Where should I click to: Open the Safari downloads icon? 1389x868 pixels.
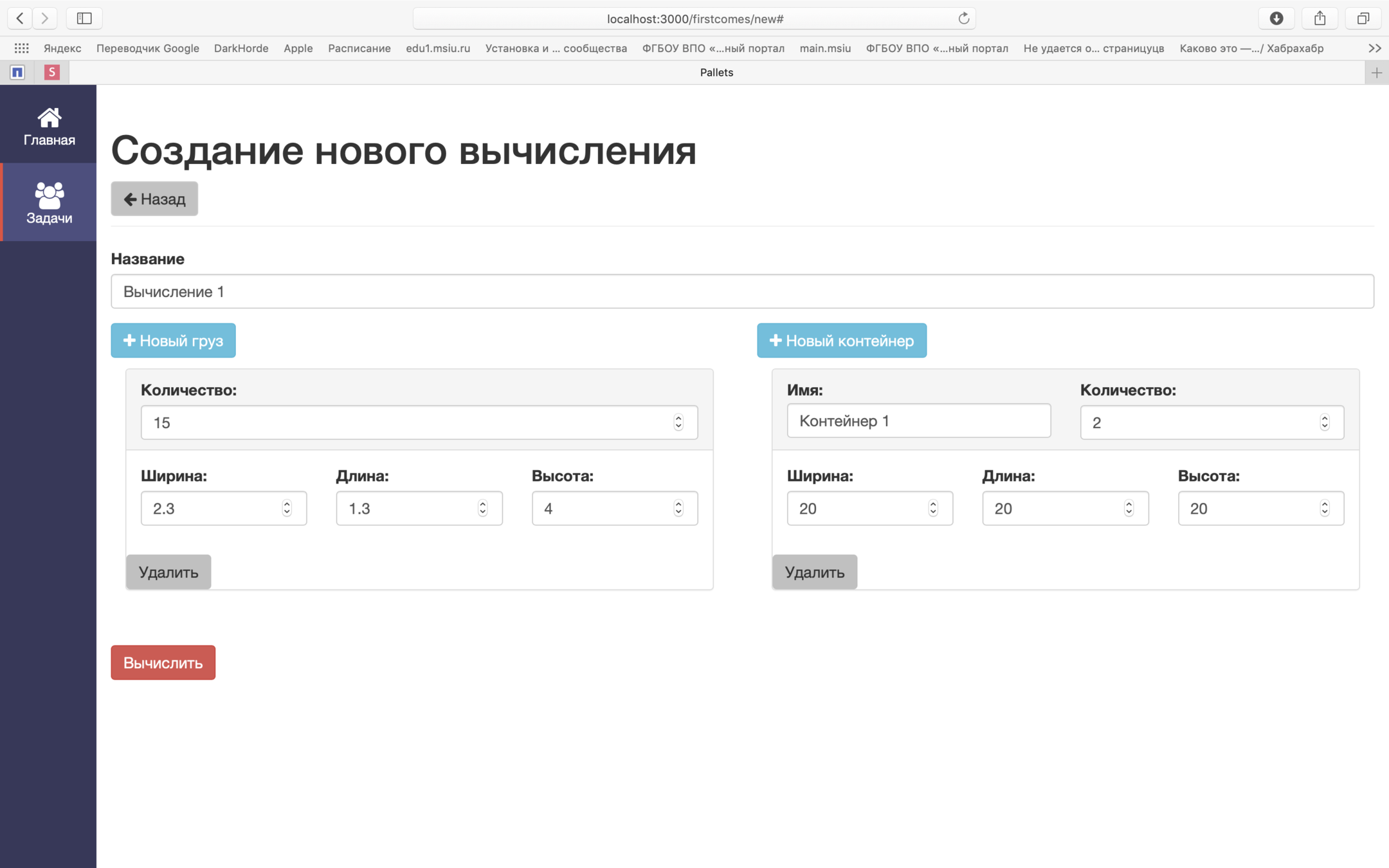coord(1276,18)
